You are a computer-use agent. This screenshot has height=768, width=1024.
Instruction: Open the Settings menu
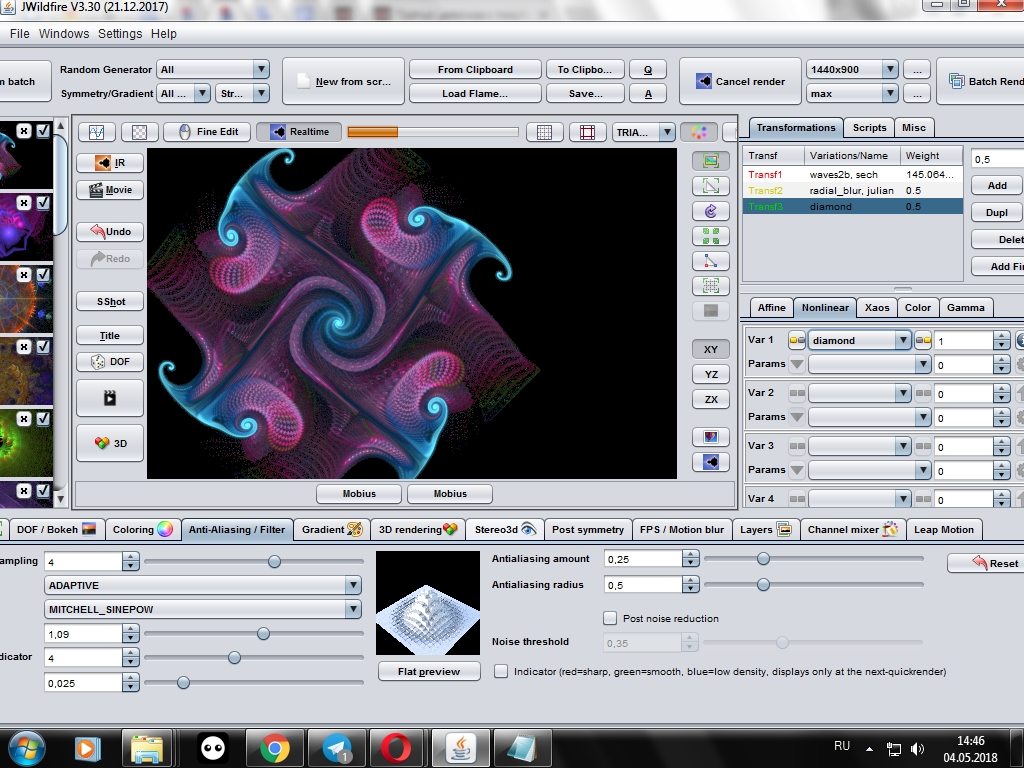[120, 33]
